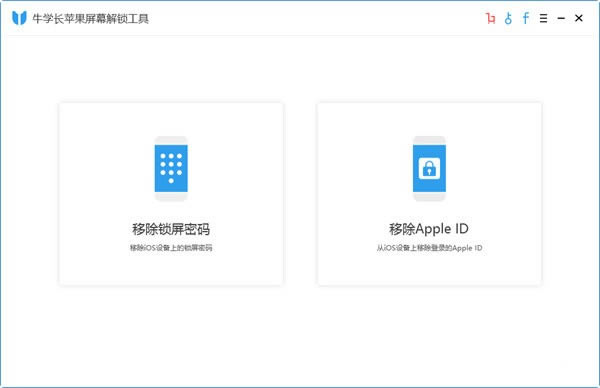This screenshot has width=600, height=388.
Task: Click the blue app logo
Action: (x=19, y=18)
